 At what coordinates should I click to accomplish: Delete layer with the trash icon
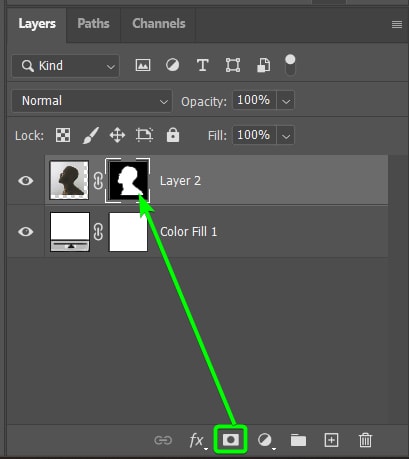point(365,440)
